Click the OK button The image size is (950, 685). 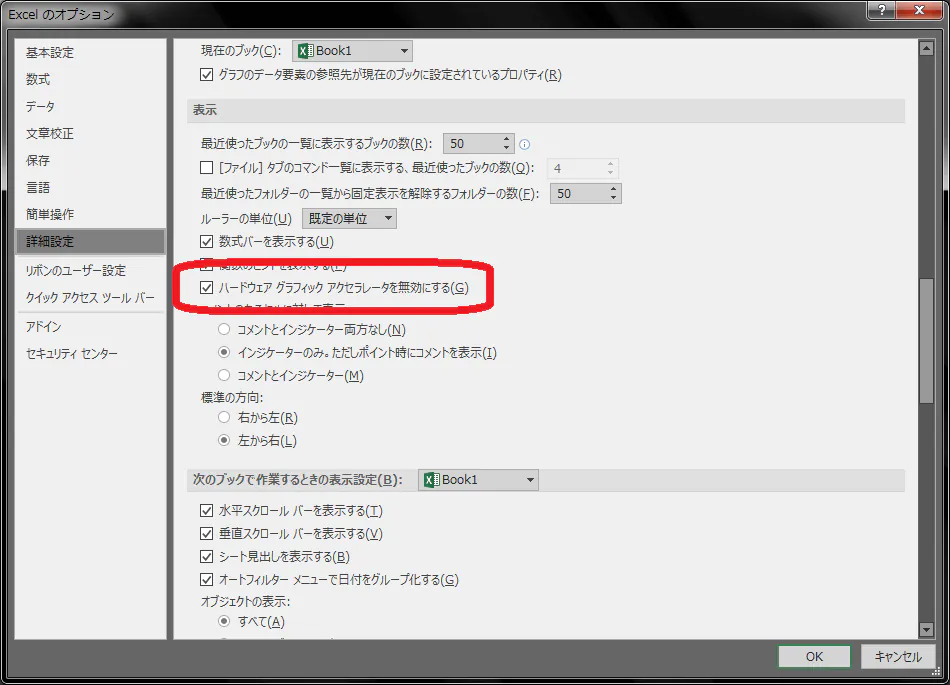pos(814,657)
